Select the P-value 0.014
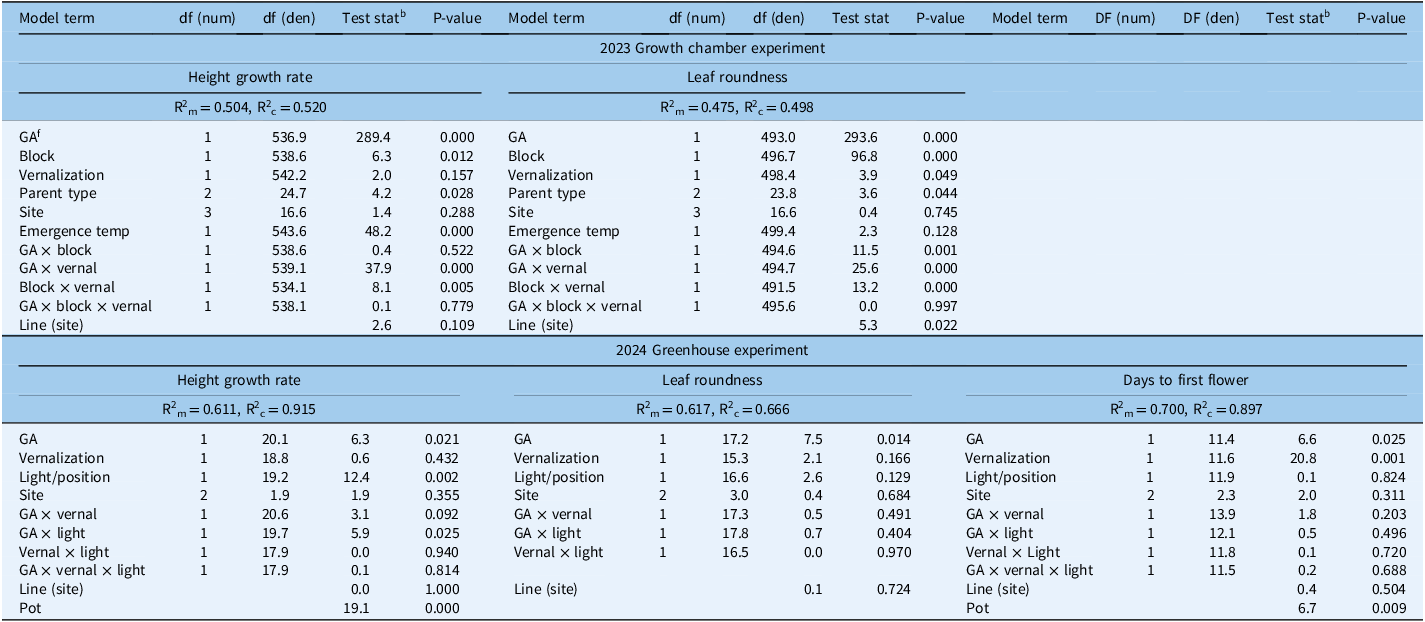The image size is (1425, 622). 892,439
